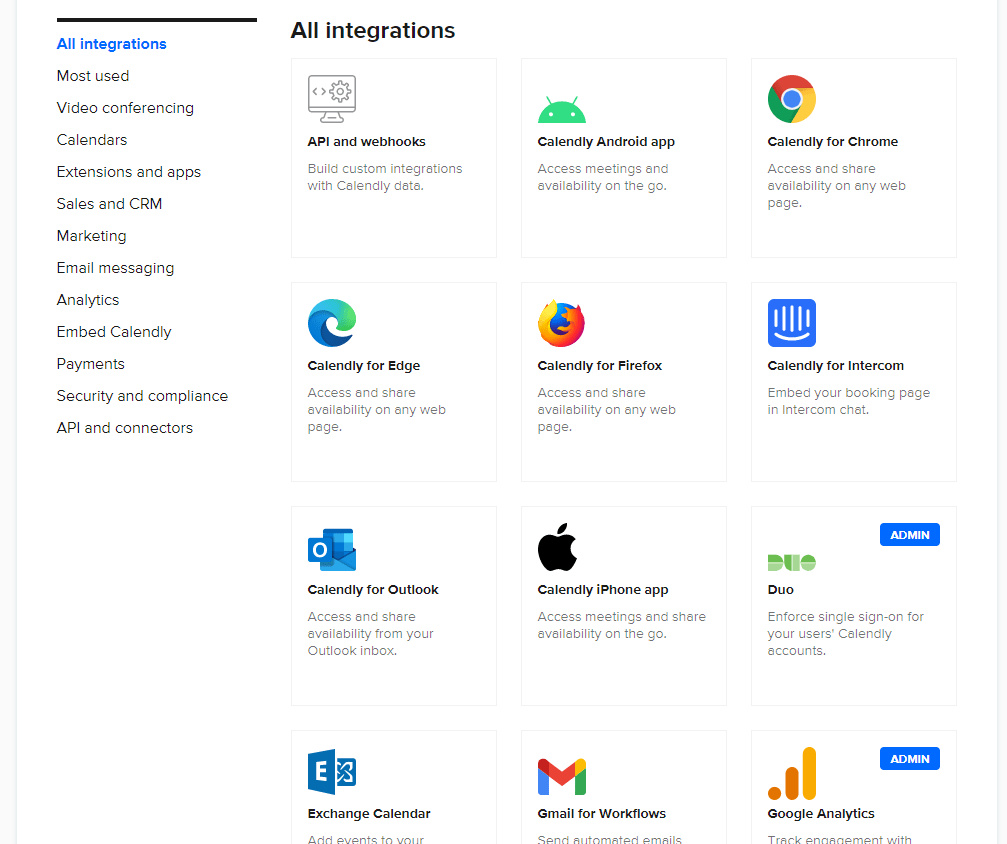Image resolution: width=1007 pixels, height=844 pixels.
Task: Click the Gmail M logo icon
Action: click(561, 777)
